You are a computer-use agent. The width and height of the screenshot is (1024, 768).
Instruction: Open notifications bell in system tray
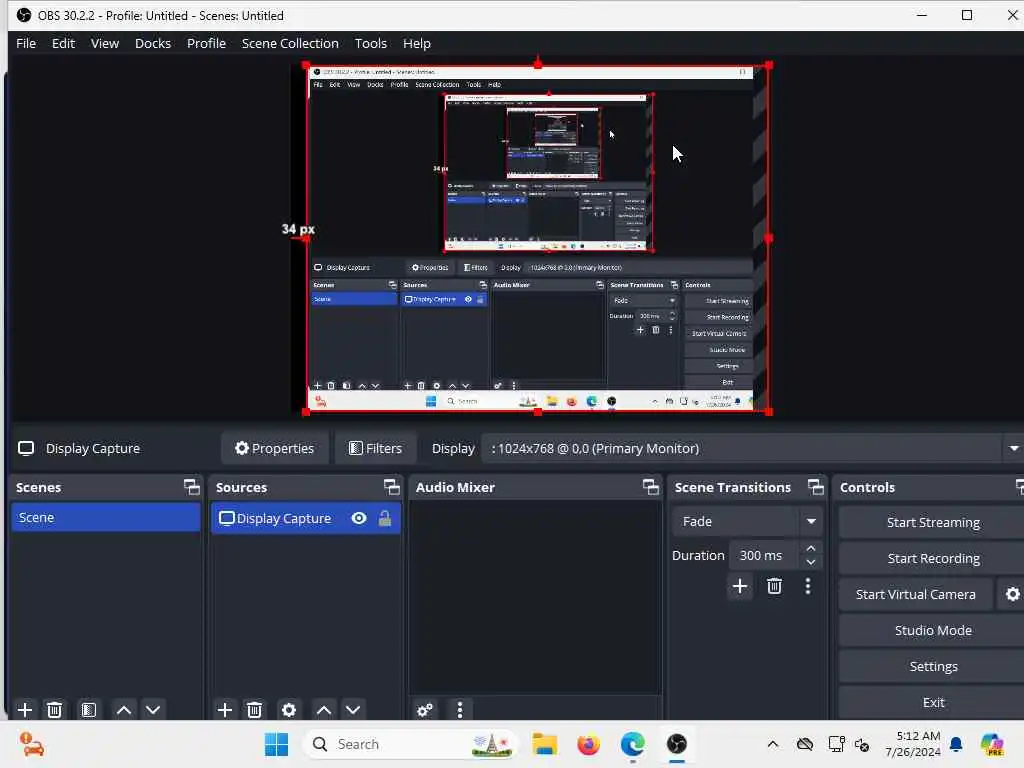point(956,744)
